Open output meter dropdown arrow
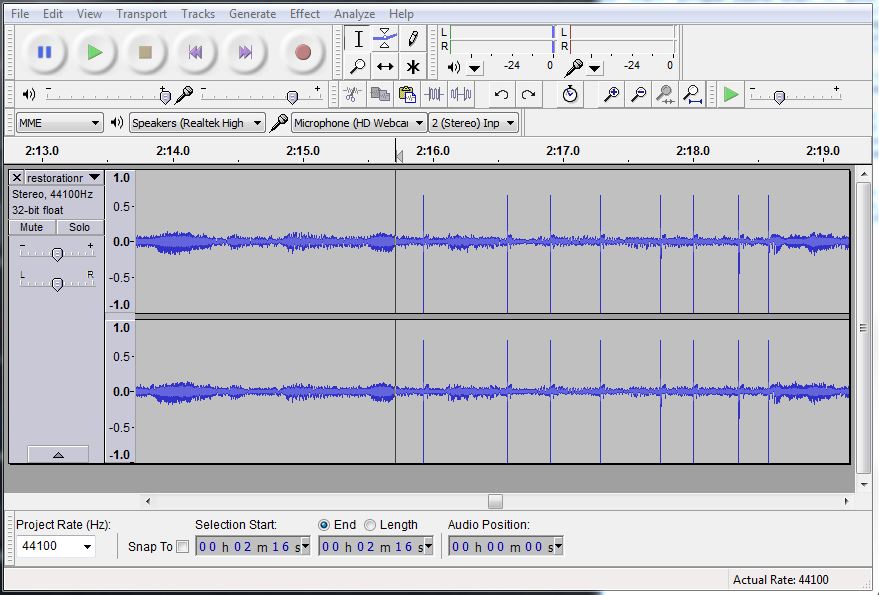879x595 pixels. click(x=475, y=68)
